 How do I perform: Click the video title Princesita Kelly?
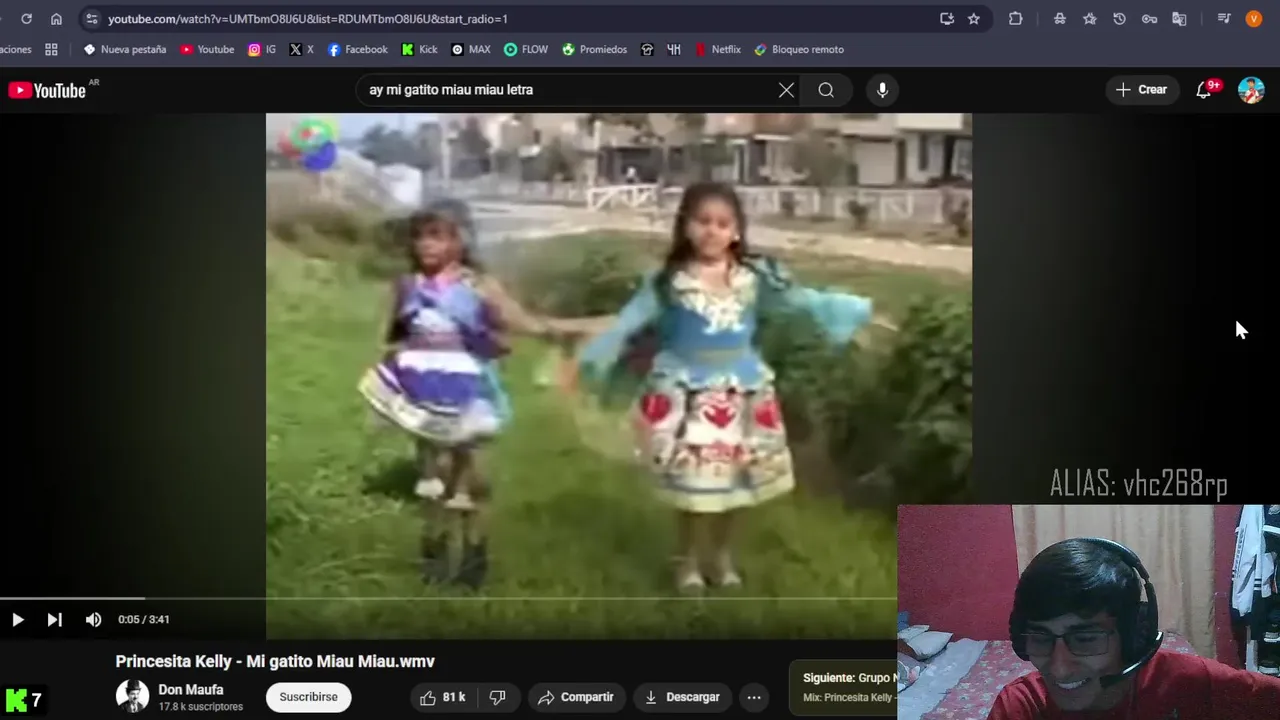[275, 661]
